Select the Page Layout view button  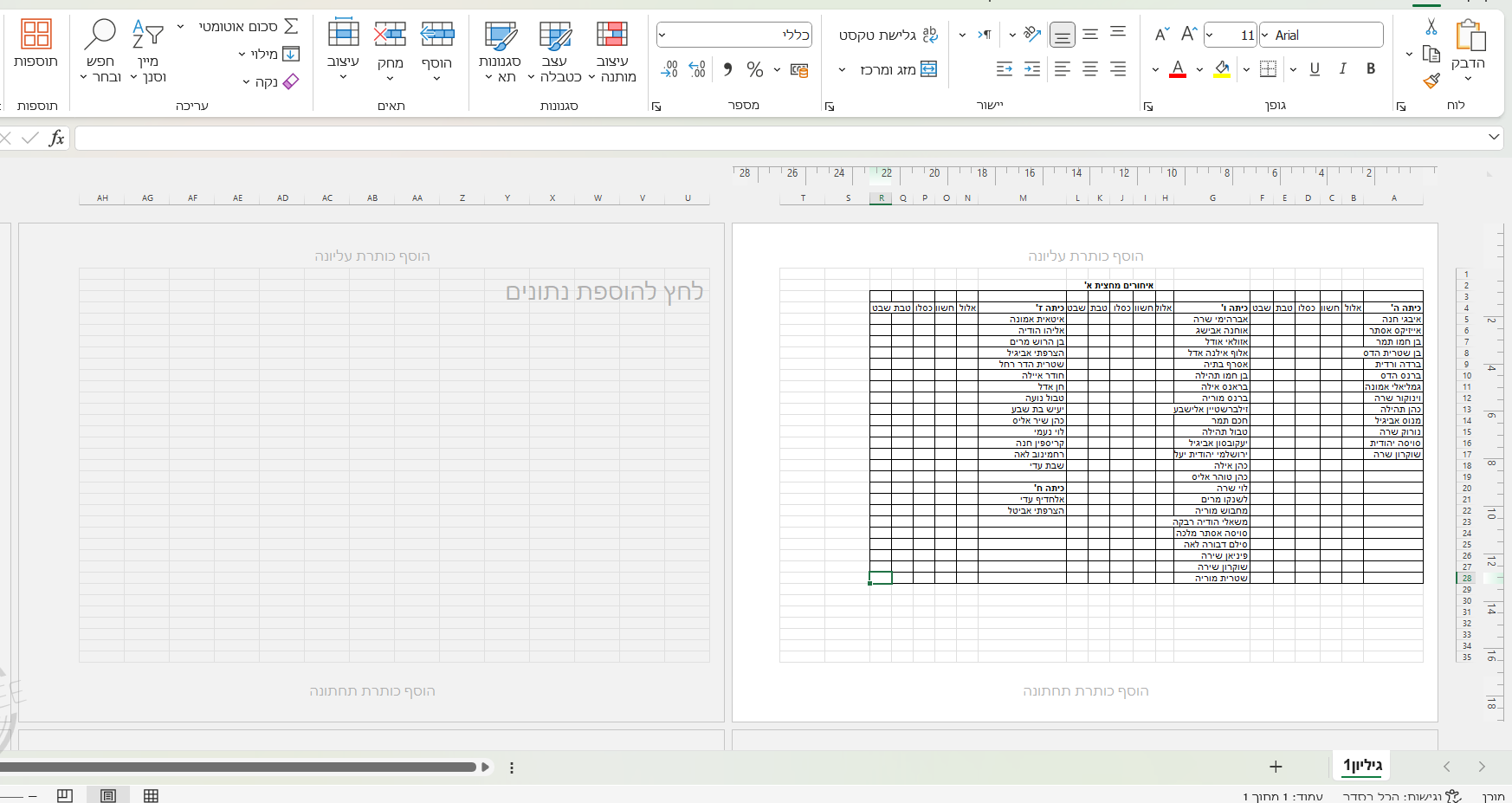pos(108,795)
